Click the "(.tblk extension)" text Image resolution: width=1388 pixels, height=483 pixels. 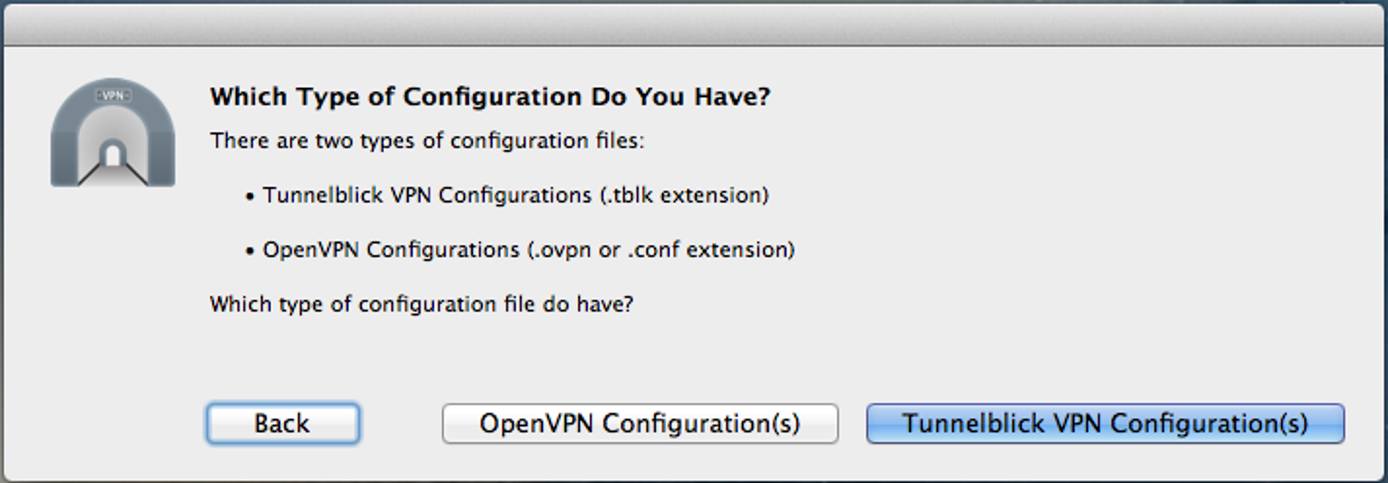point(684,195)
